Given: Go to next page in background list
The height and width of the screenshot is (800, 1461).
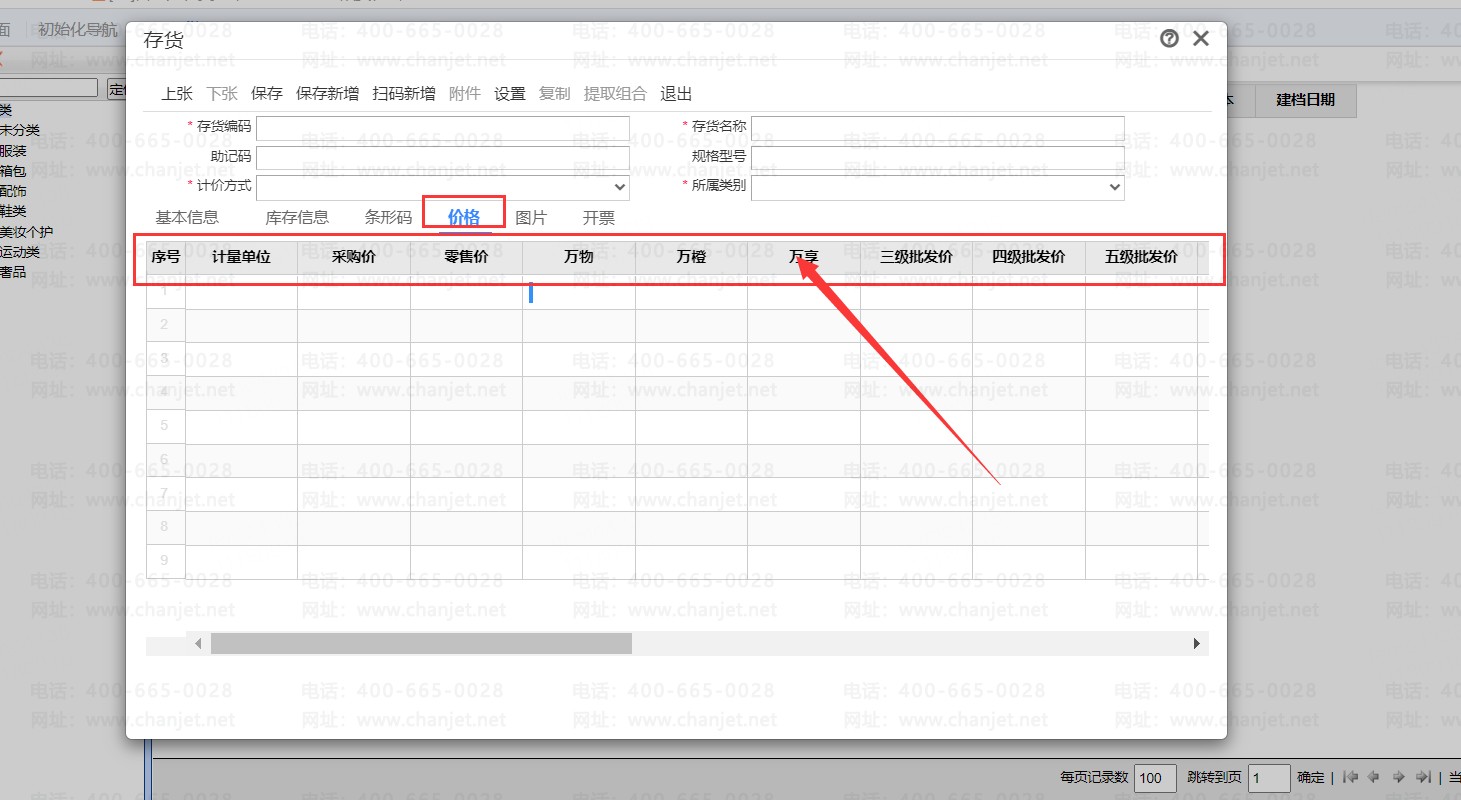Looking at the screenshot, I should point(1399,777).
